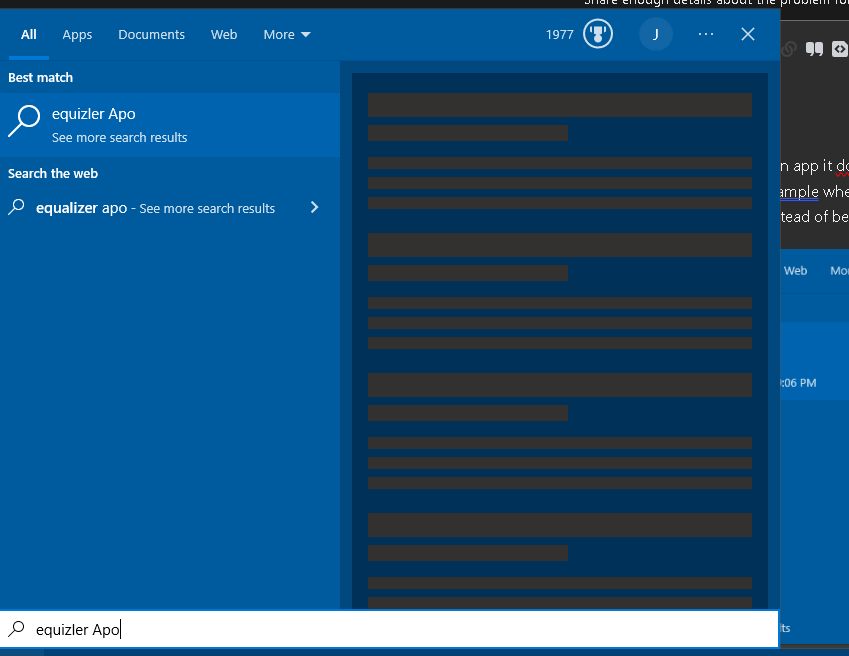Screen dimensions: 849x656
Task: Open the Microsoft Rewards trophy icon
Action: (598, 34)
